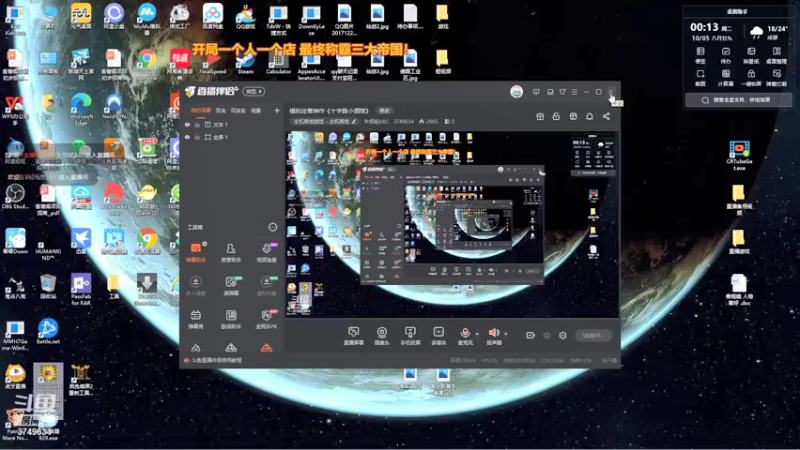Open the skin icon in the title bar
The image size is (800, 450).
tap(562, 92)
